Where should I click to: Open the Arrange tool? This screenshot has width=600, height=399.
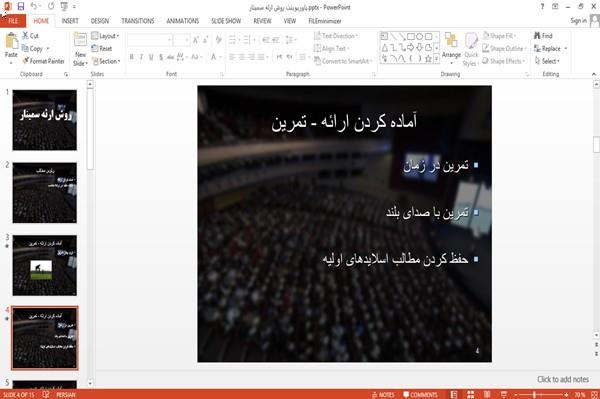pos(451,47)
